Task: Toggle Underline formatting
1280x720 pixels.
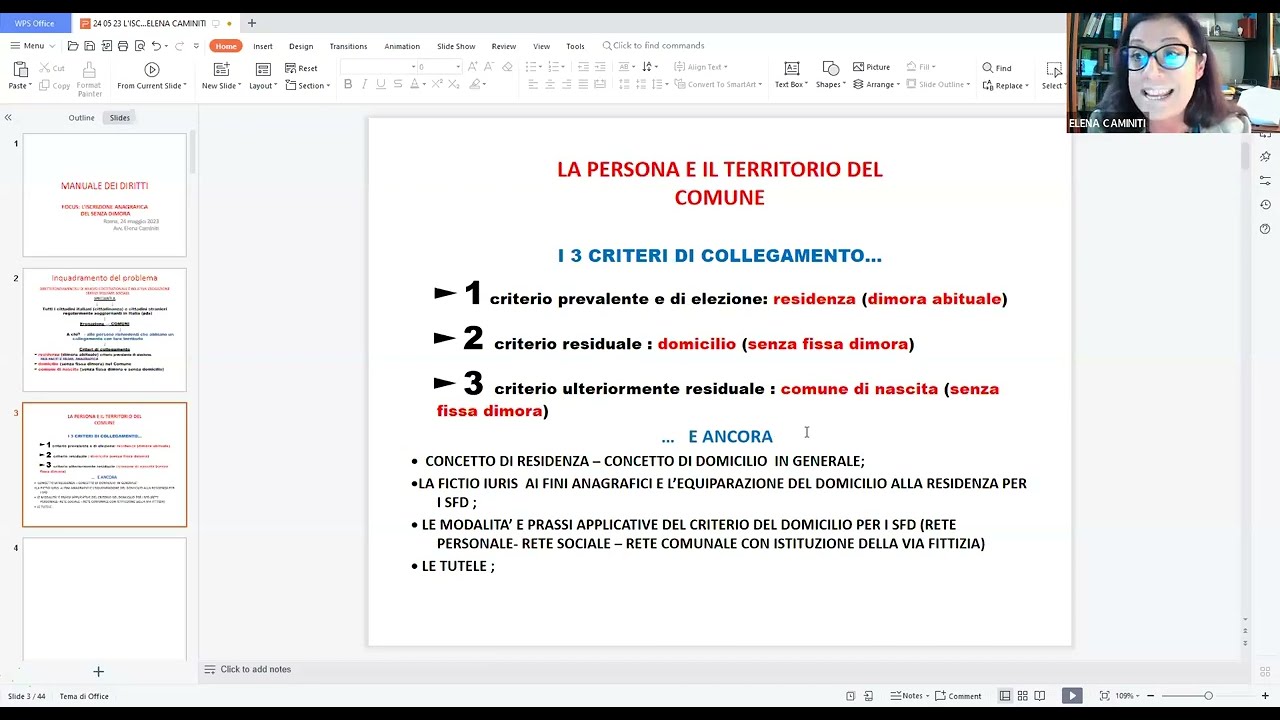Action: pyautogui.click(x=381, y=85)
